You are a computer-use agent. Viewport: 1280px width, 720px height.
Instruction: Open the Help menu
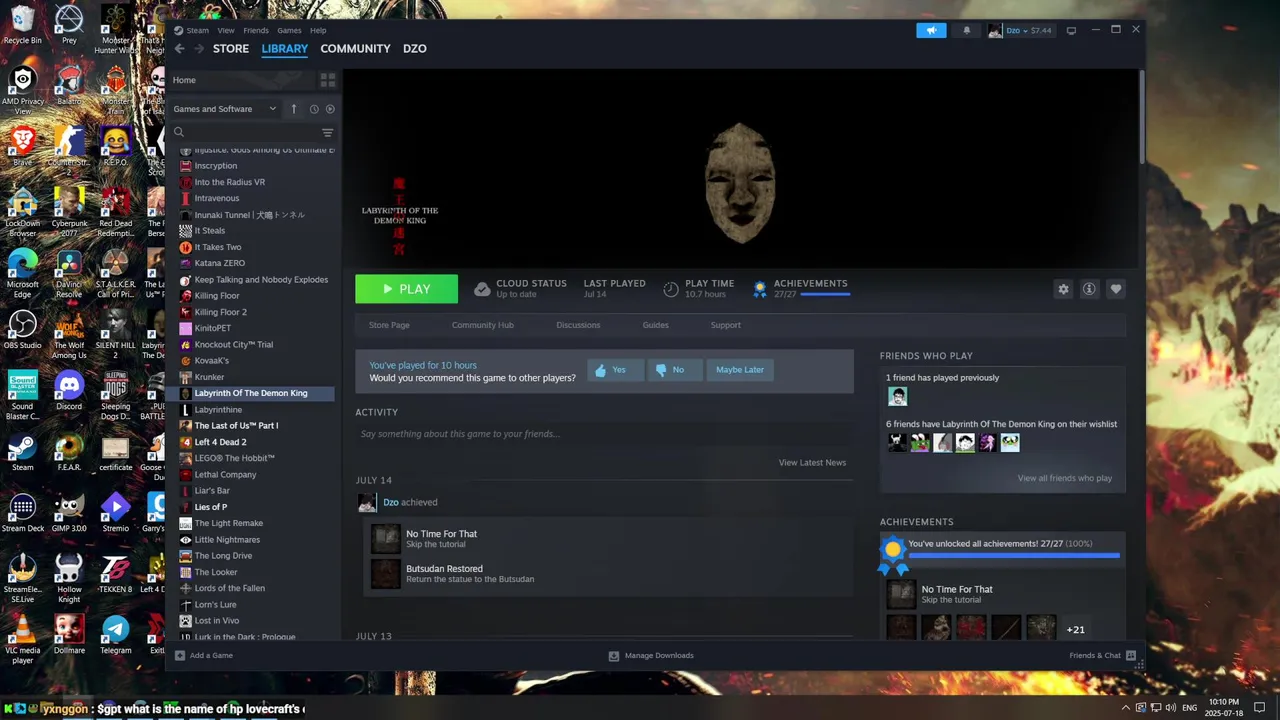click(x=318, y=30)
